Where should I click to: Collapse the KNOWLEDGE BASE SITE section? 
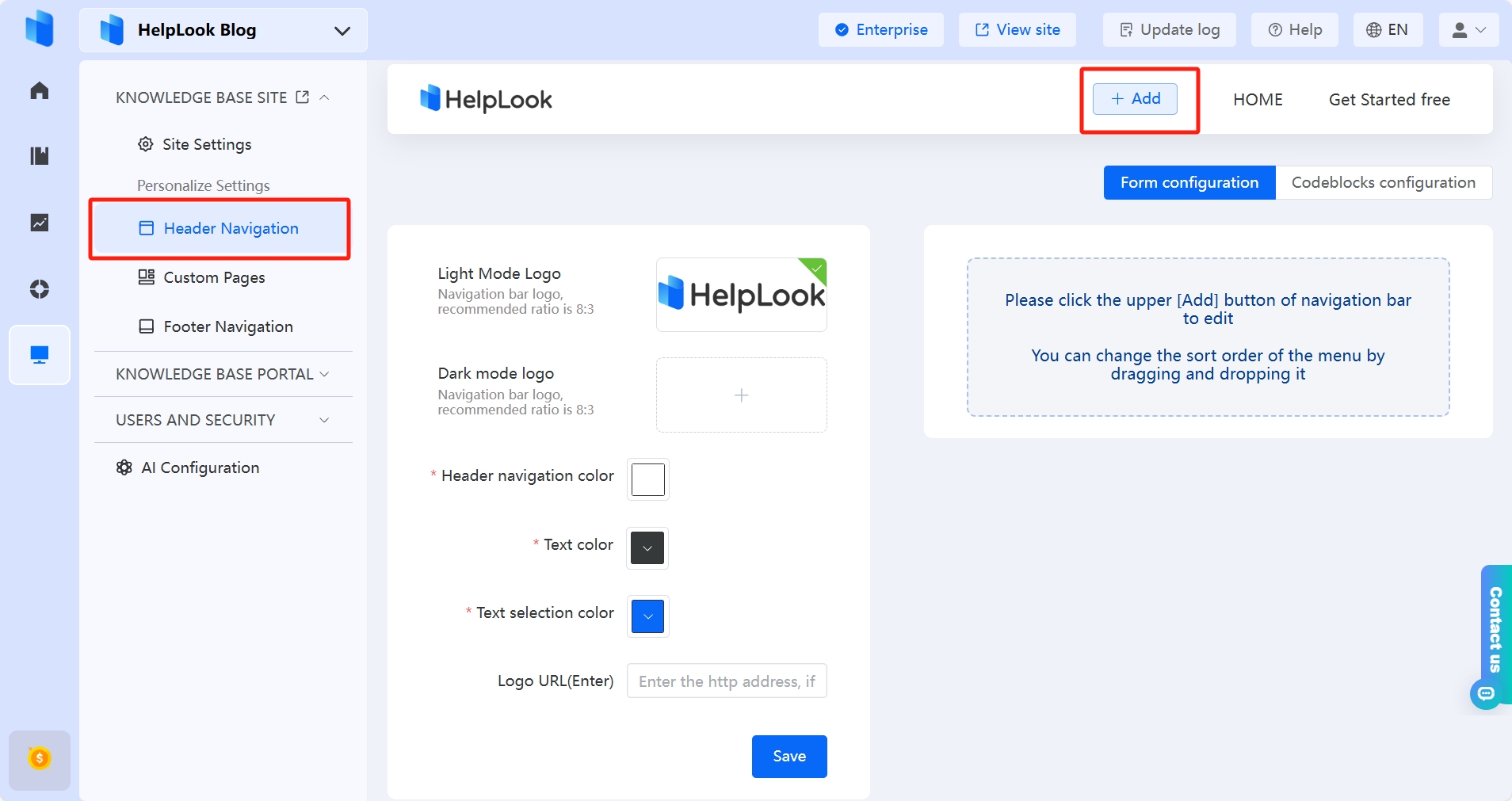click(x=323, y=97)
